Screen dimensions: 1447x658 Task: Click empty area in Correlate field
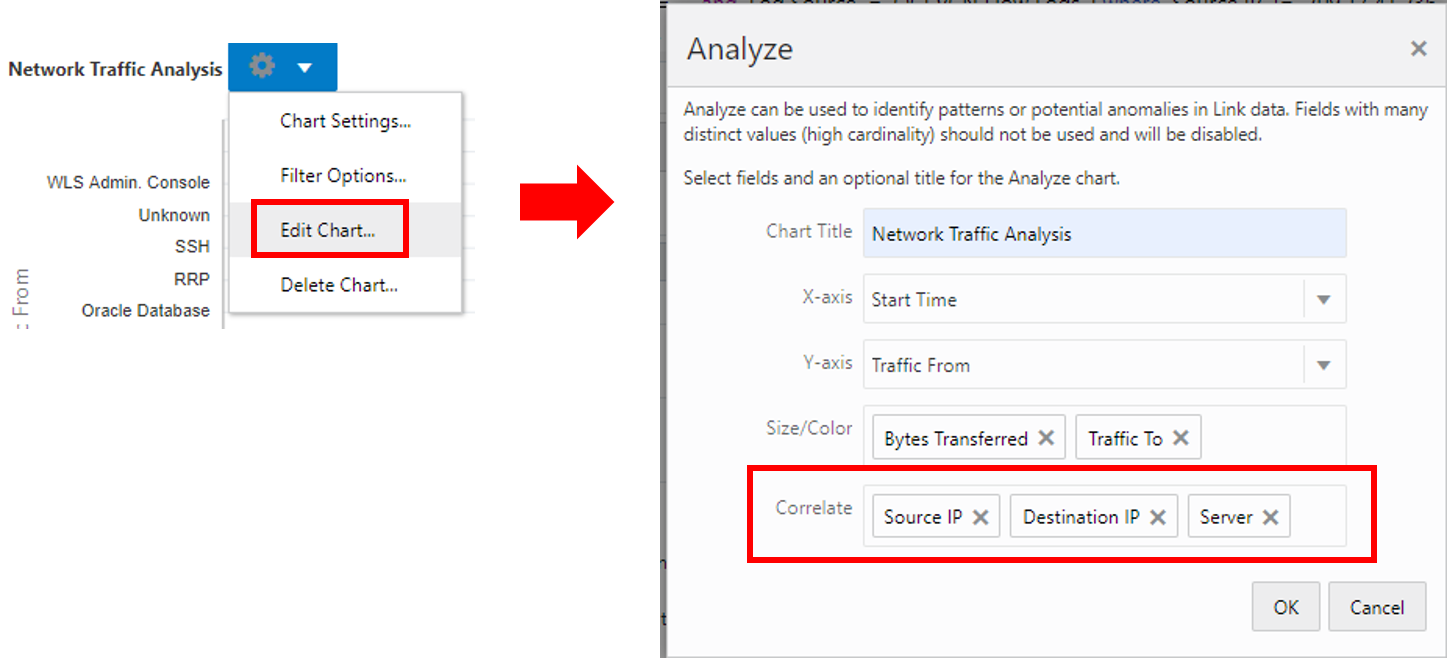click(1318, 517)
